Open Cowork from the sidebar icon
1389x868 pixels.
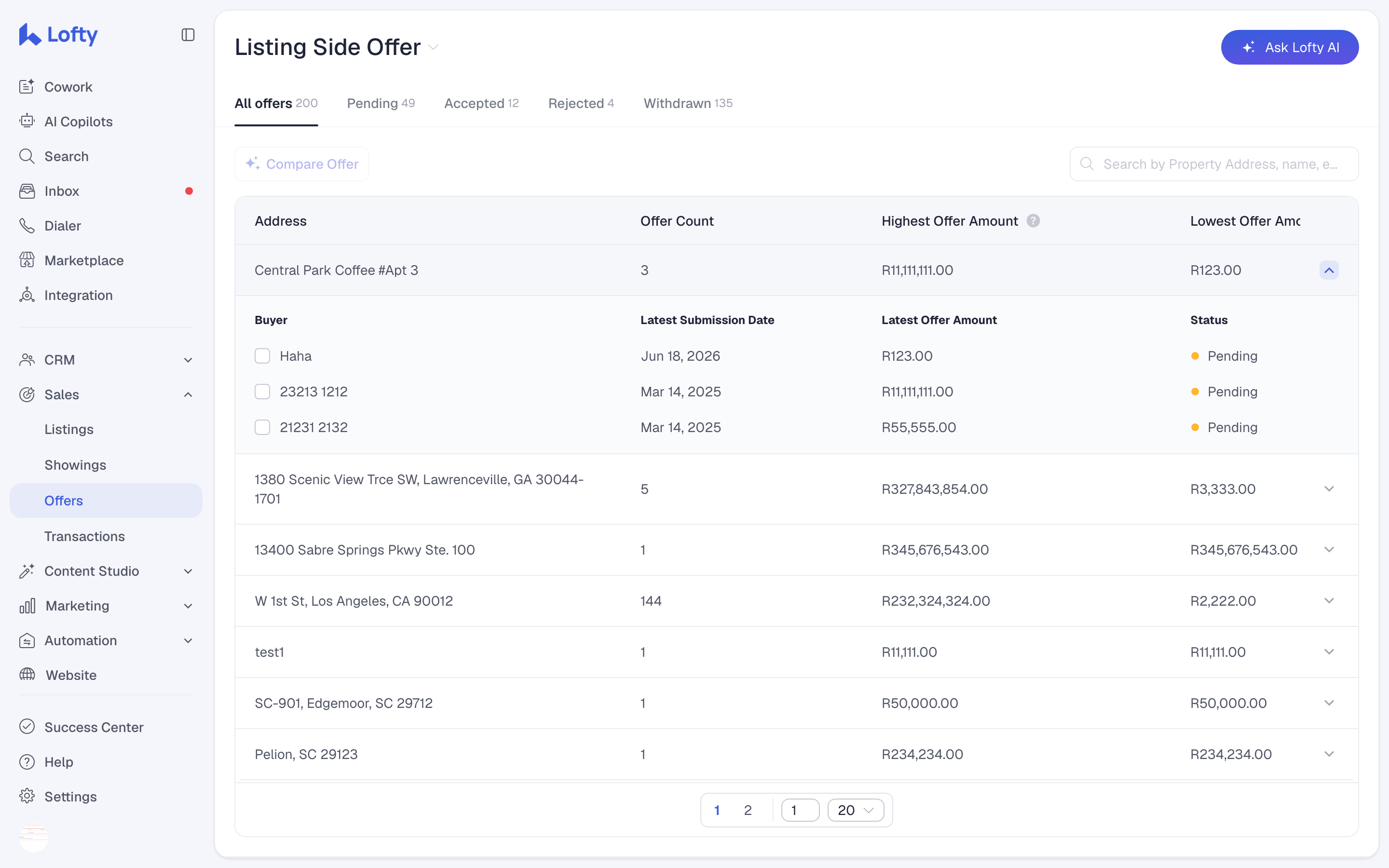[x=27, y=87]
